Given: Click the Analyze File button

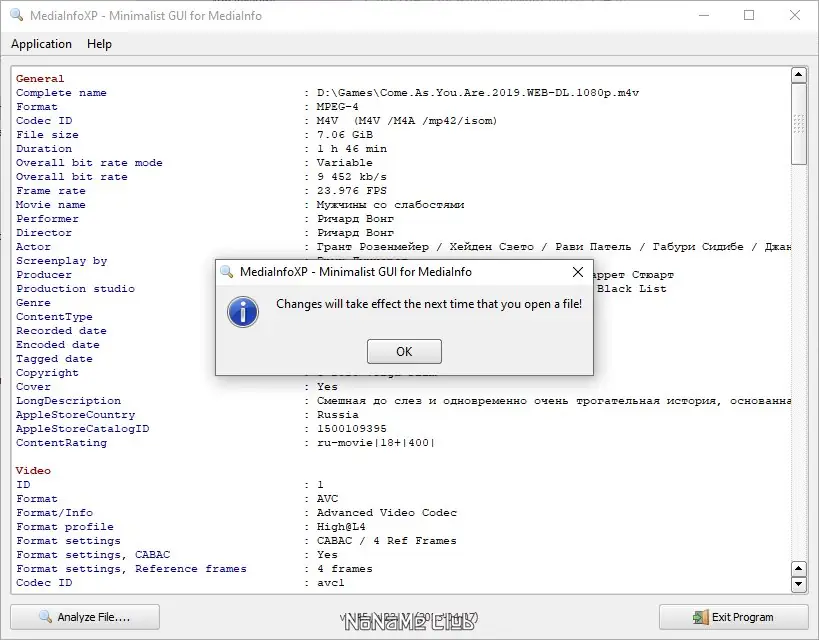Looking at the screenshot, I should (x=85, y=617).
